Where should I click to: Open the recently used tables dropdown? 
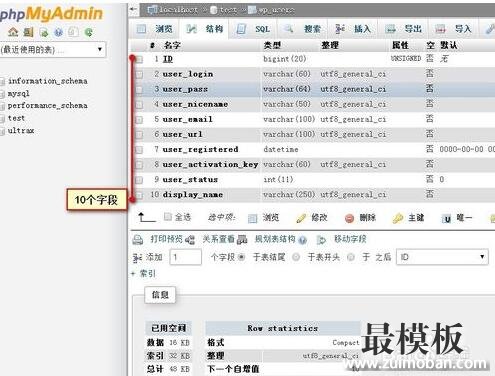[52, 50]
